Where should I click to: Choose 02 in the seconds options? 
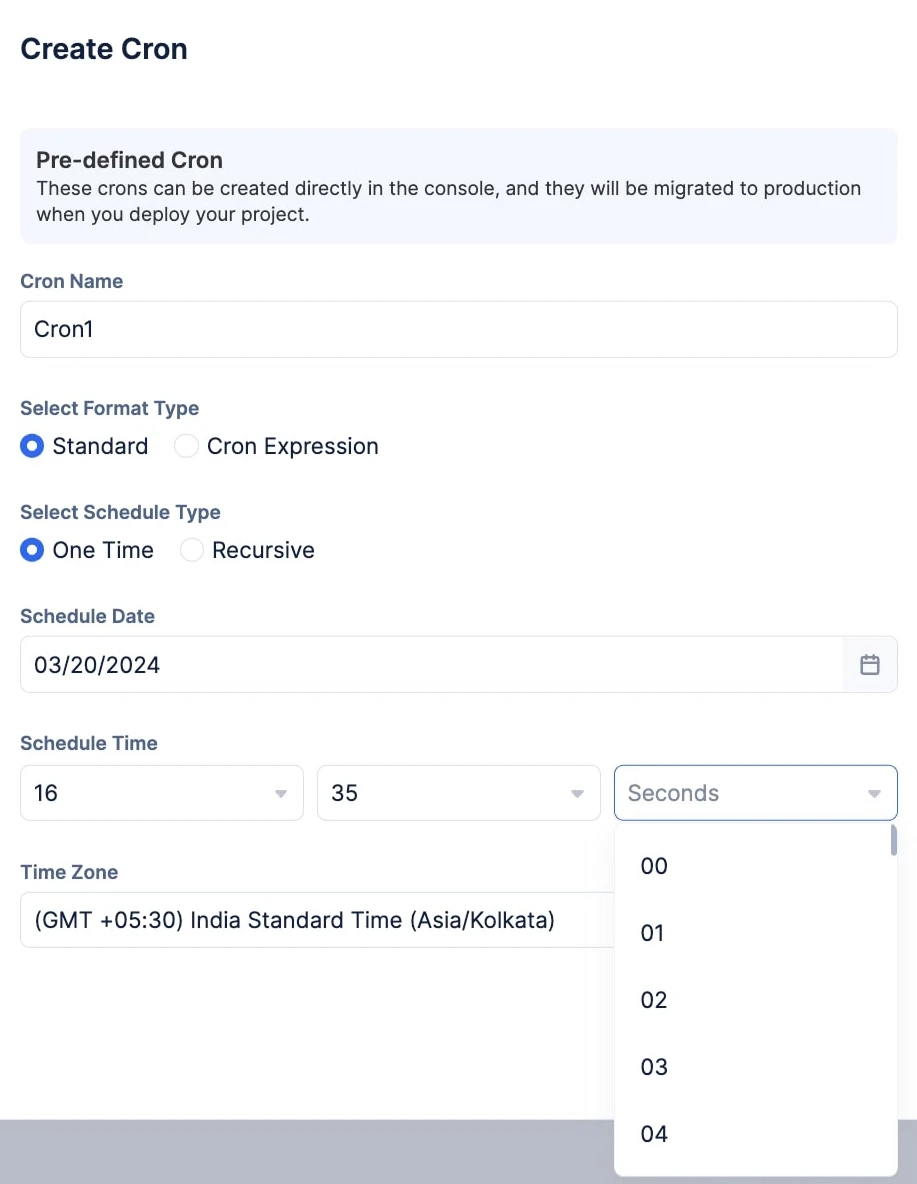654,1000
